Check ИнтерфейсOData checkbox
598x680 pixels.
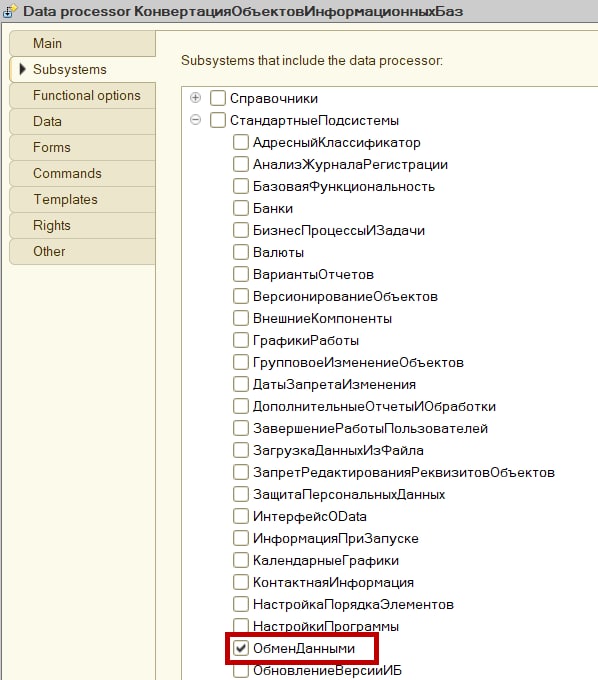241,516
